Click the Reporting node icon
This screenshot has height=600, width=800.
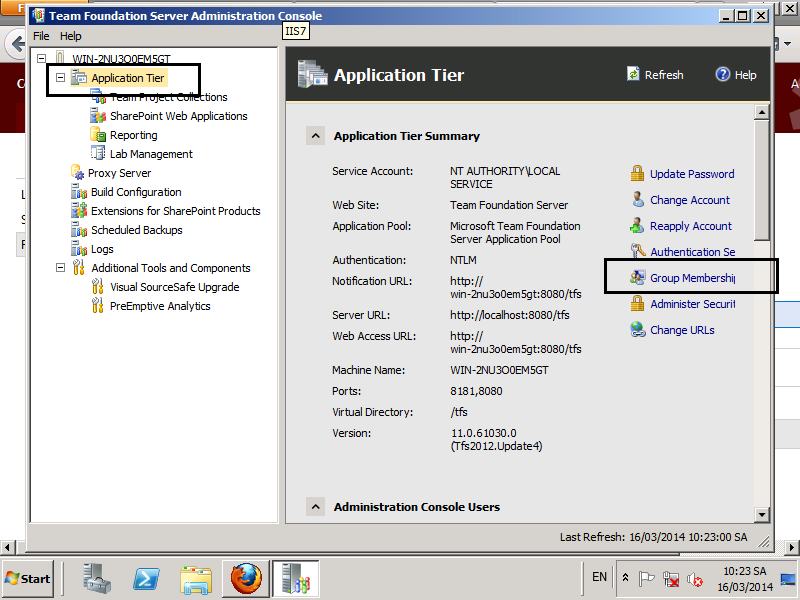pos(98,135)
